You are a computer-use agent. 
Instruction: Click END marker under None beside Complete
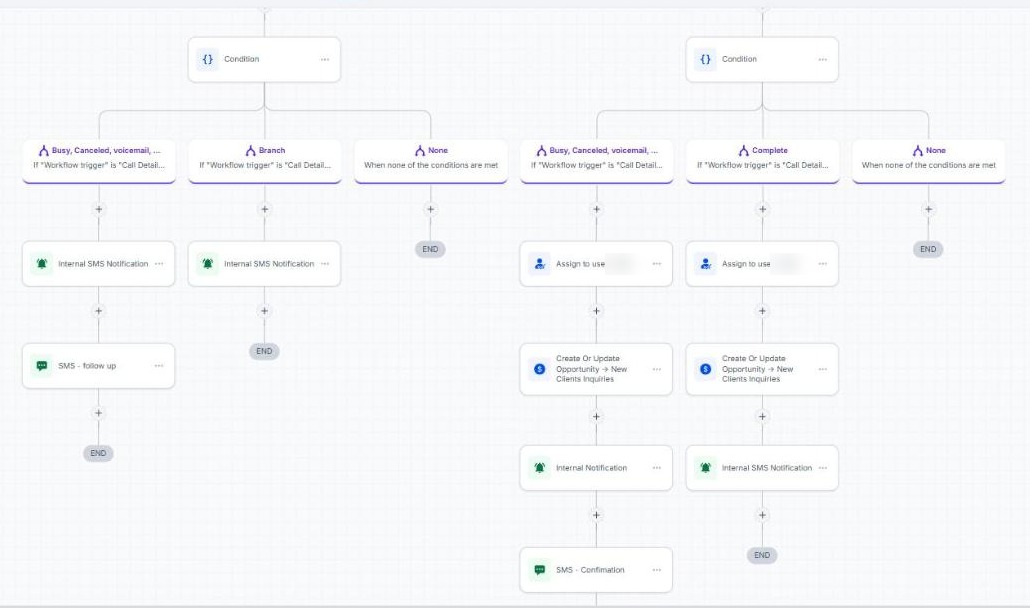(928, 249)
